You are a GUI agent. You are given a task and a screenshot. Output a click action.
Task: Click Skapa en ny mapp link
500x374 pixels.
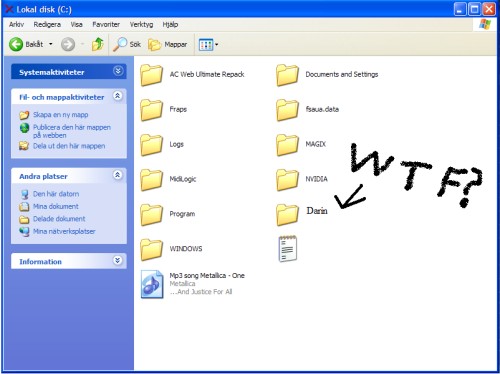point(60,115)
